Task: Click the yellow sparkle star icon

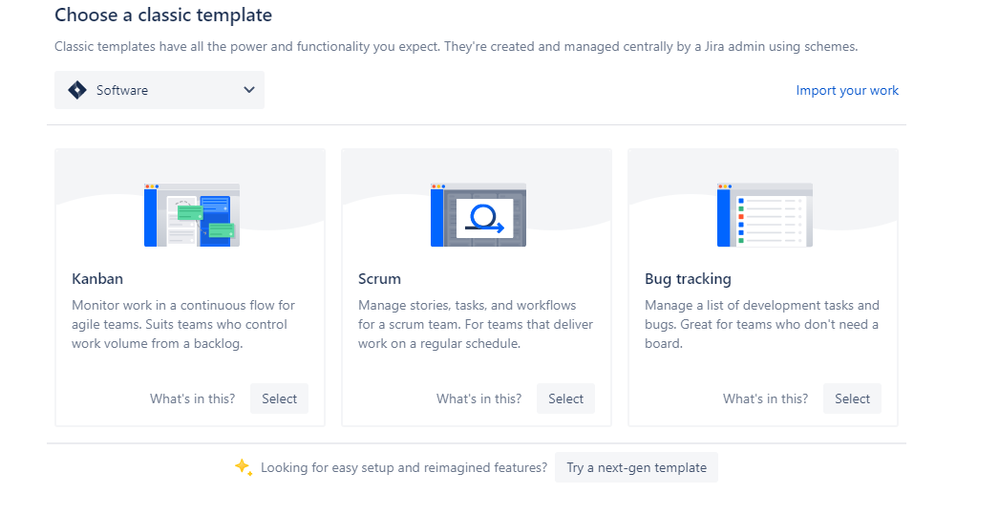Action: pos(243,467)
